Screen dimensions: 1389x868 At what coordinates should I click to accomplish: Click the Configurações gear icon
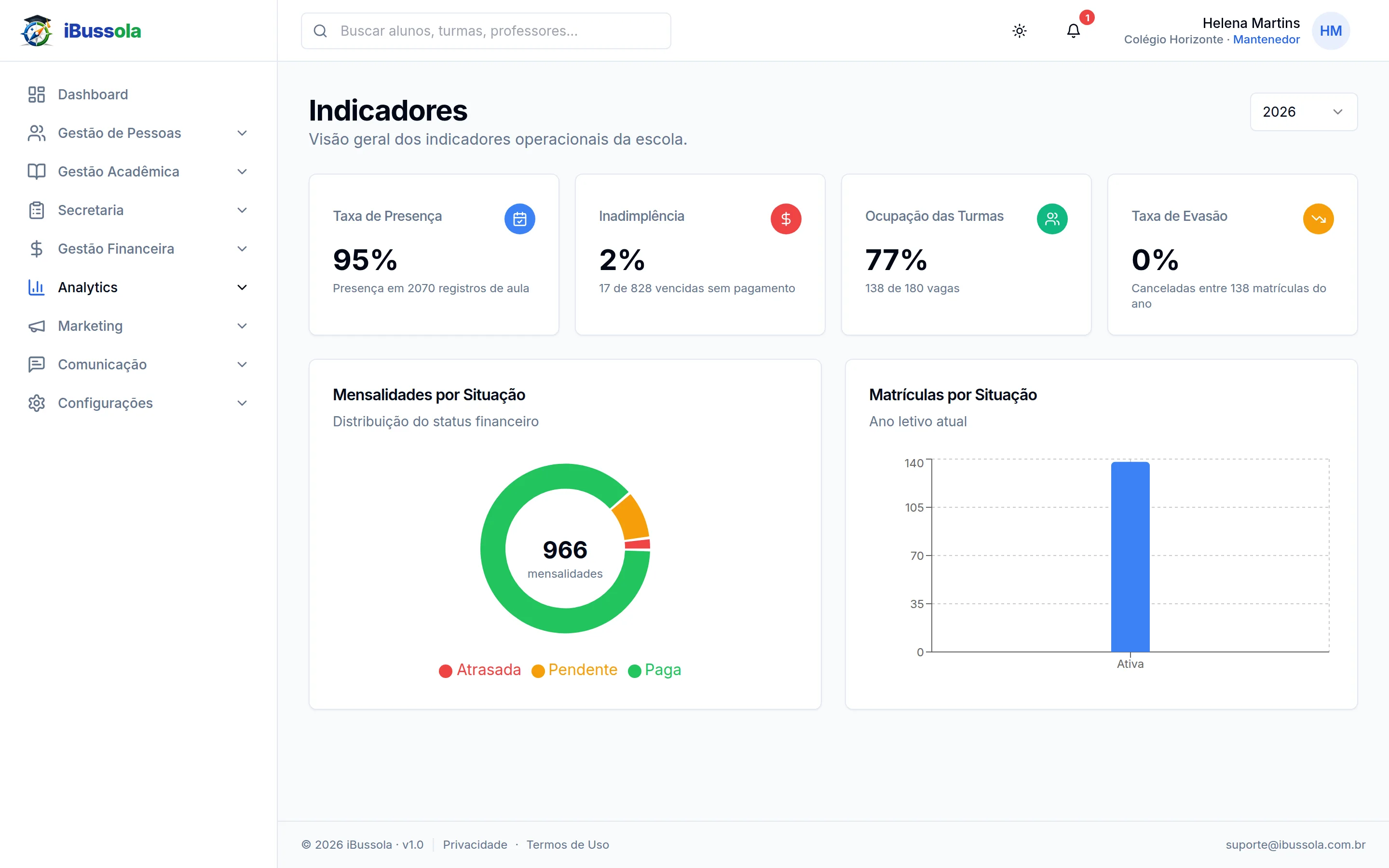(x=37, y=403)
